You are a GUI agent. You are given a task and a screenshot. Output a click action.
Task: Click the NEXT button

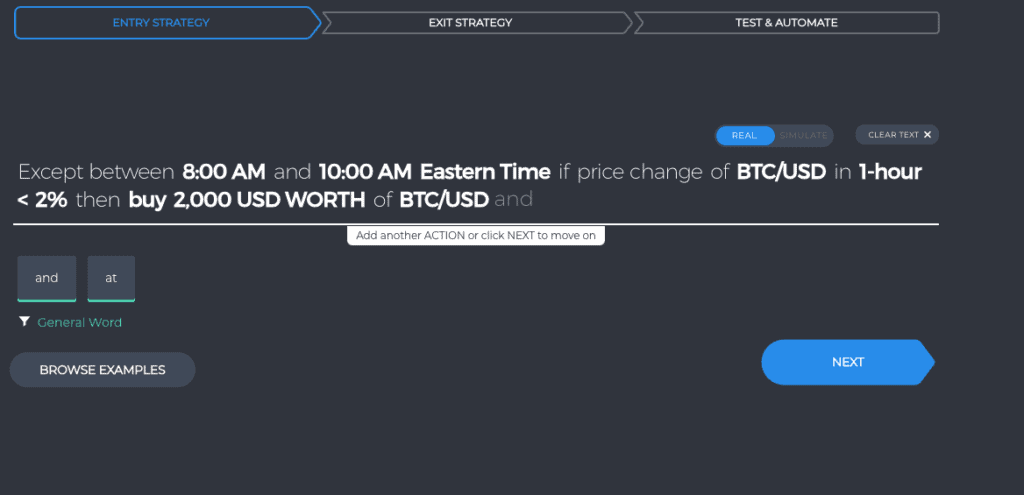[x=848, y=362]
